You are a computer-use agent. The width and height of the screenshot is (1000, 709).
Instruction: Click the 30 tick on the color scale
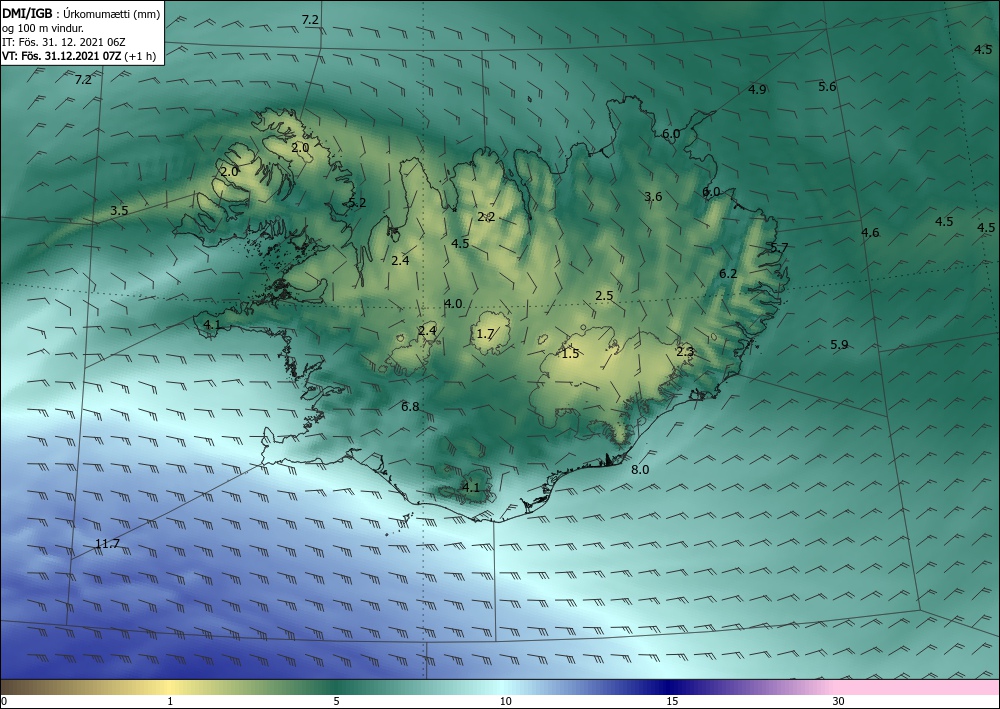(x=838, y=701)
